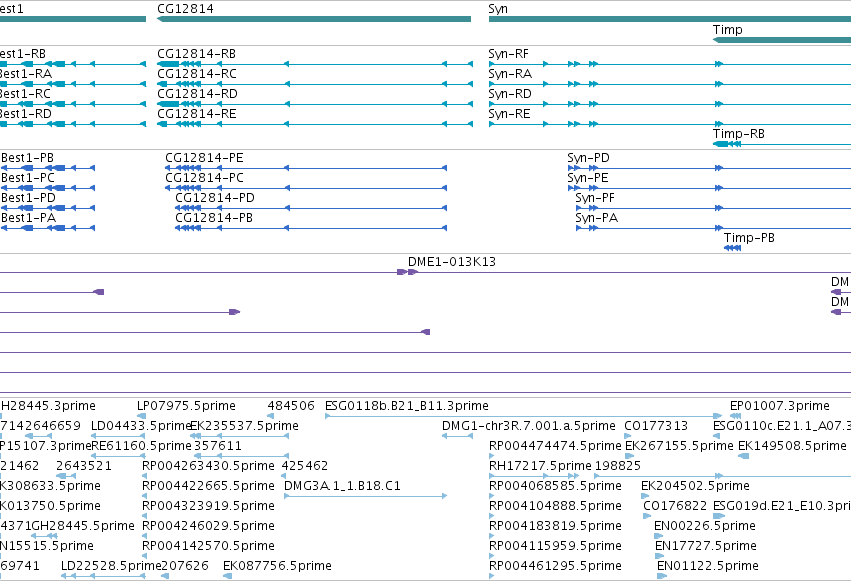
Task: Click the 484506 EST label
Action: [291, 406]
